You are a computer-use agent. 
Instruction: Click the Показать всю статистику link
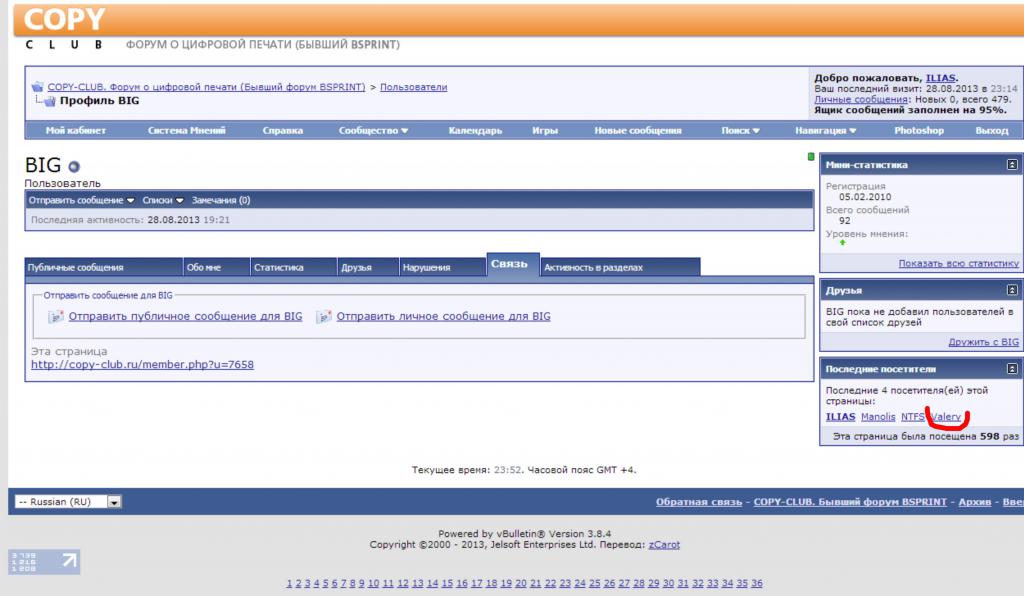[958, 263]
